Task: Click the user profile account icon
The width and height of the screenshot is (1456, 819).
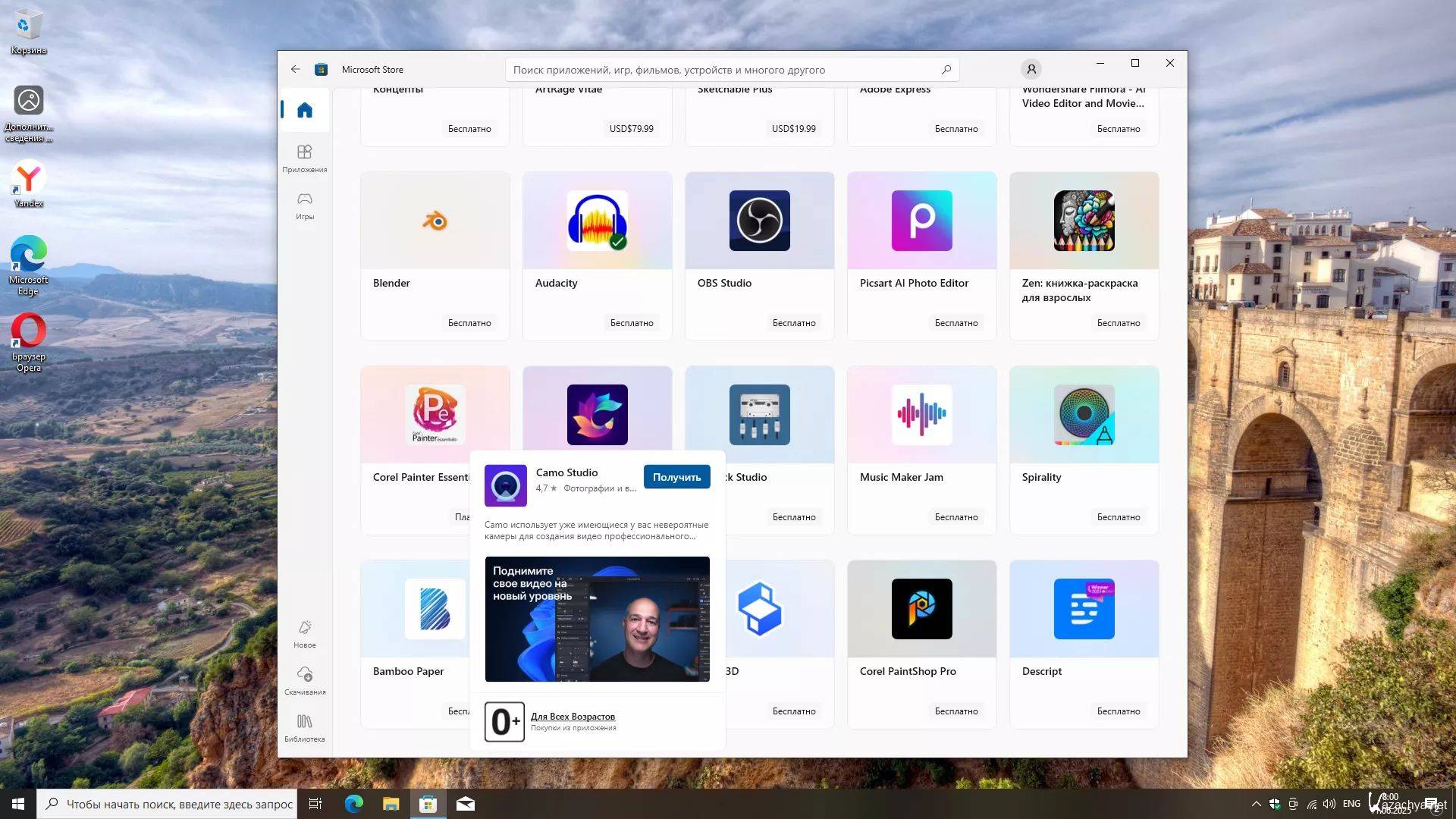Action: coord(1031,70)
